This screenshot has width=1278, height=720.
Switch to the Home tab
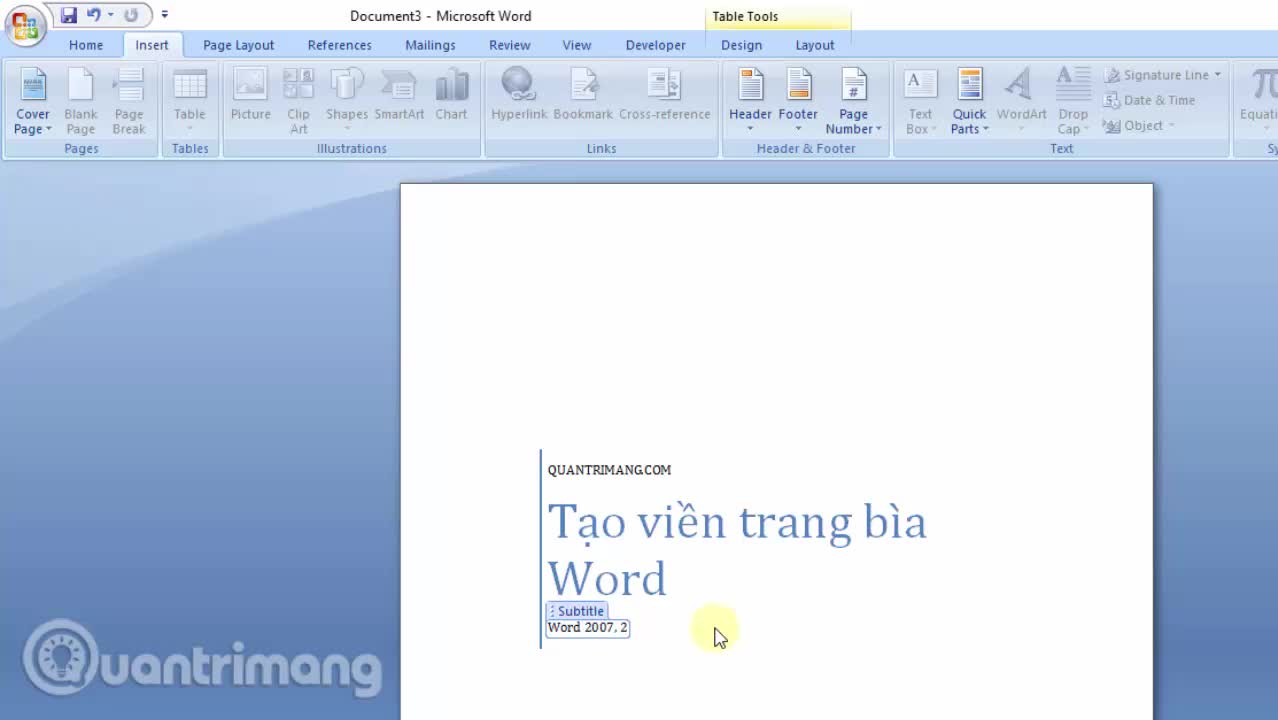86,45
